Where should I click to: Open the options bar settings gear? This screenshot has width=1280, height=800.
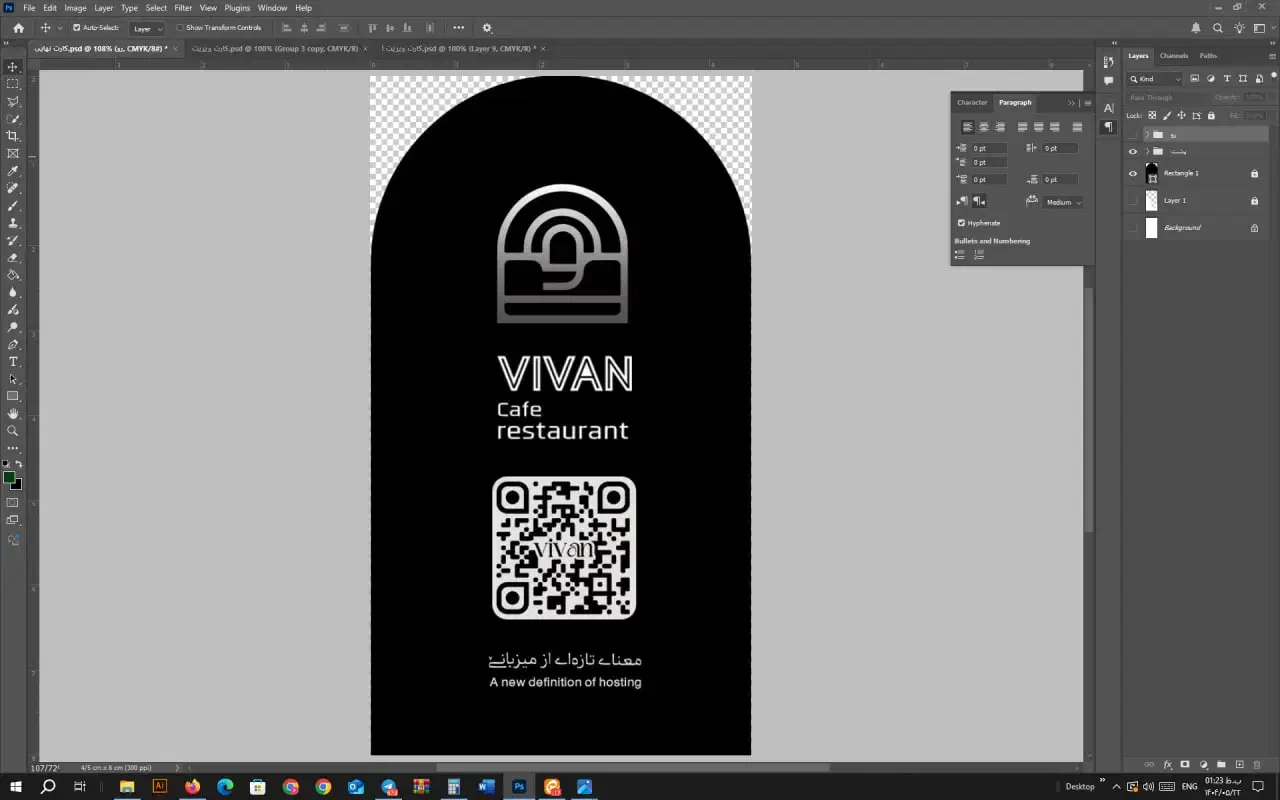487,28
